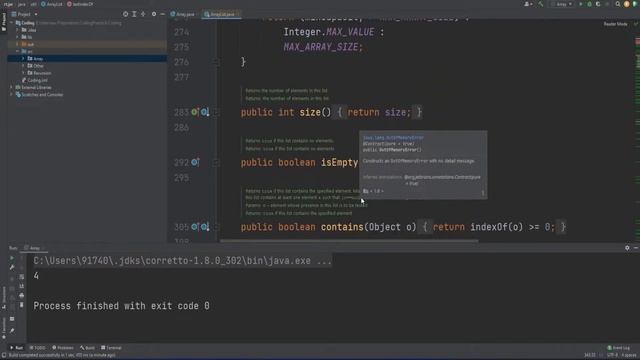Click the Select Opened File target icon
Viewport: 640px width, 360px height.
[x=125, y=14]
